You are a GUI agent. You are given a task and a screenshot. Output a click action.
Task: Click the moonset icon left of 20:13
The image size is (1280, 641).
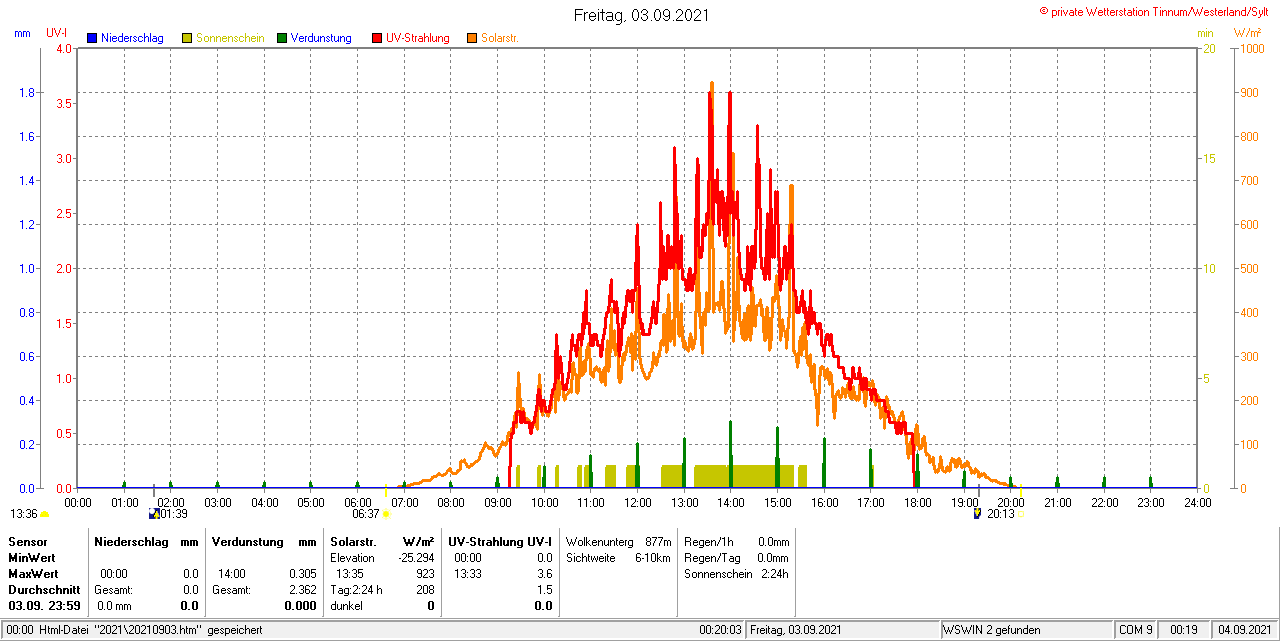[x=977, y=514]
